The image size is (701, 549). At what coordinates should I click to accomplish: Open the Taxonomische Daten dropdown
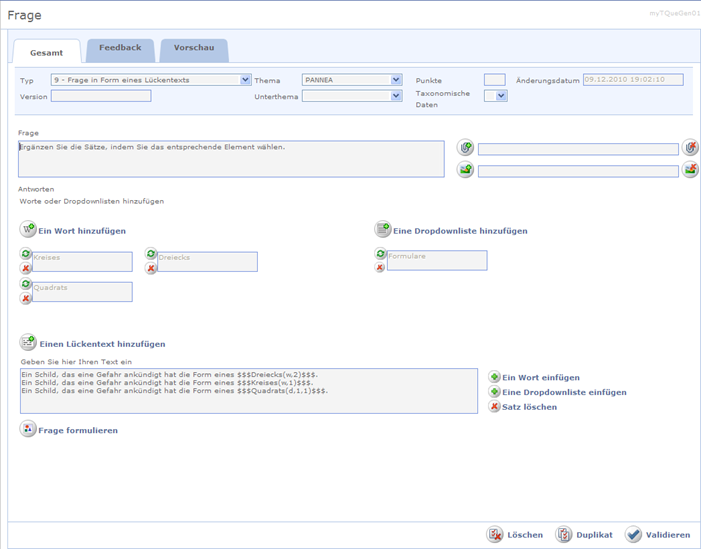(x=501, y=96)
